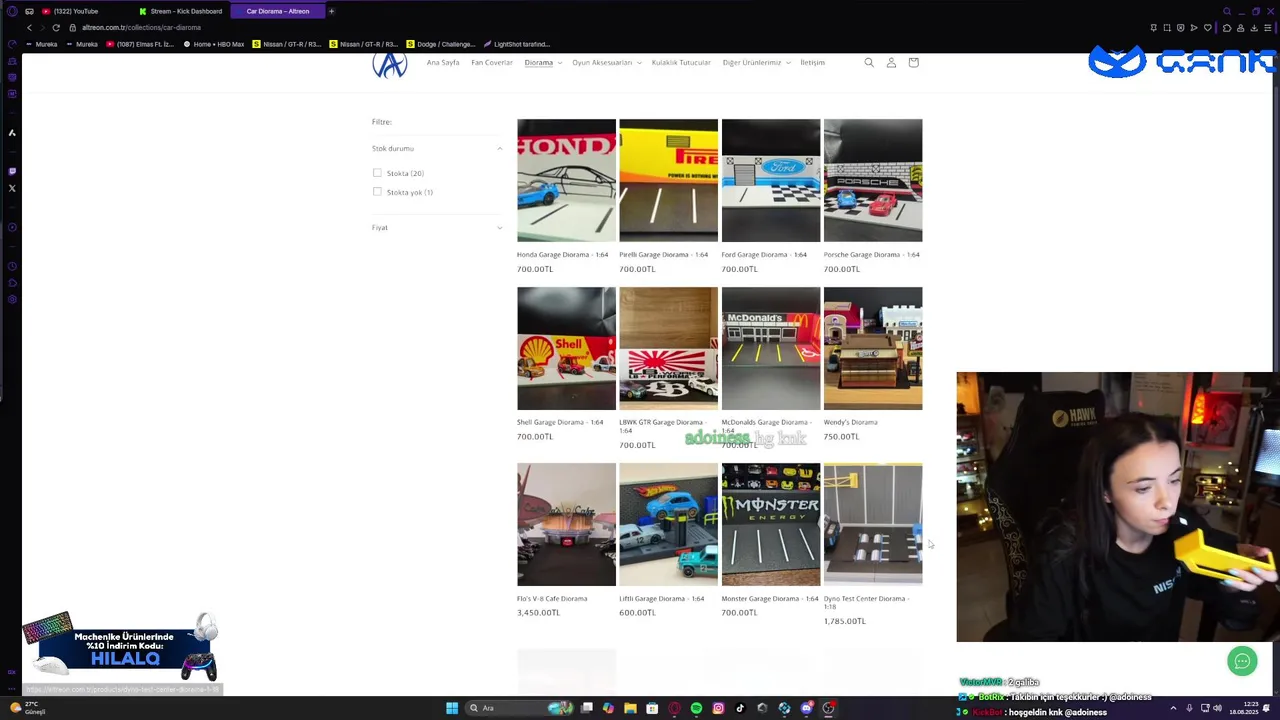This screenshot has width=1280, height=720.
Task: Open the account login icon
Action: [x=891, y=63]
